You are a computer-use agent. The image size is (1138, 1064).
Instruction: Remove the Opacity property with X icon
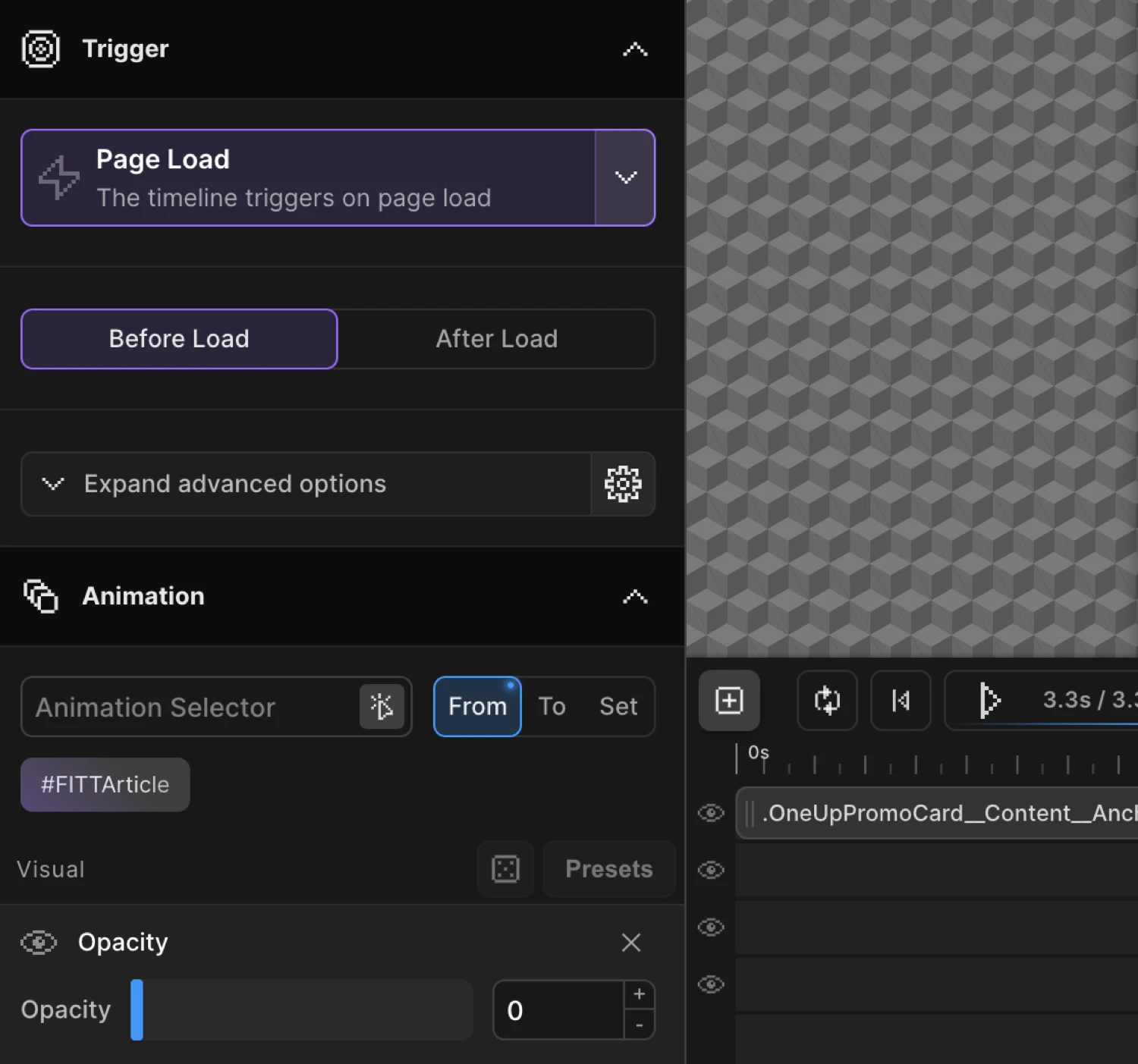coord(630,943)
